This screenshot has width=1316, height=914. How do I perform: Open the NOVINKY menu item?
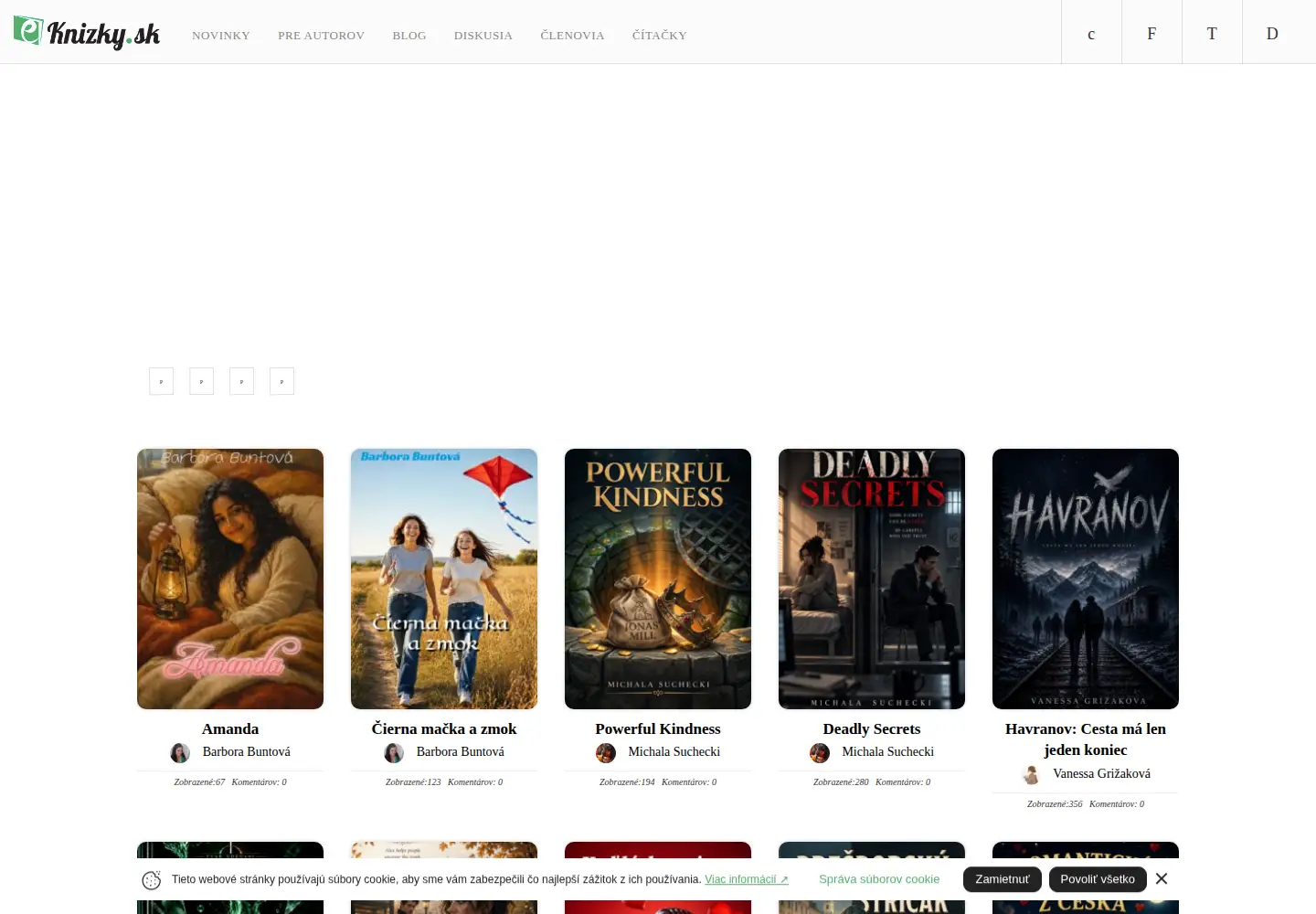pyautogui.click(x=221, y=36)
